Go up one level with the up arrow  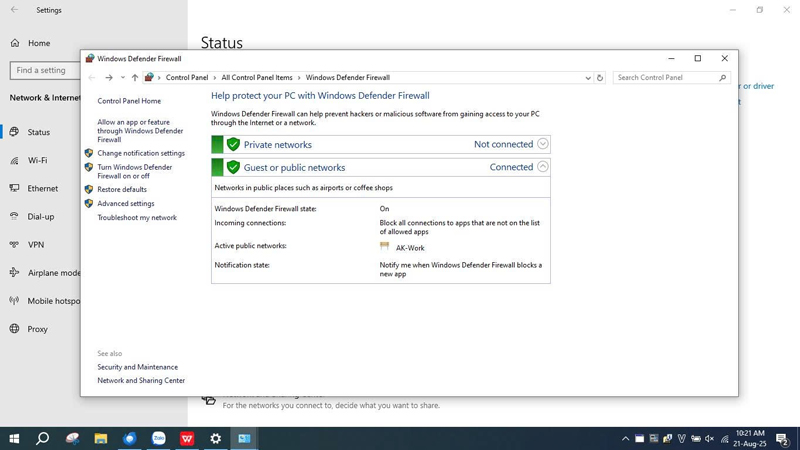[135, 78]
